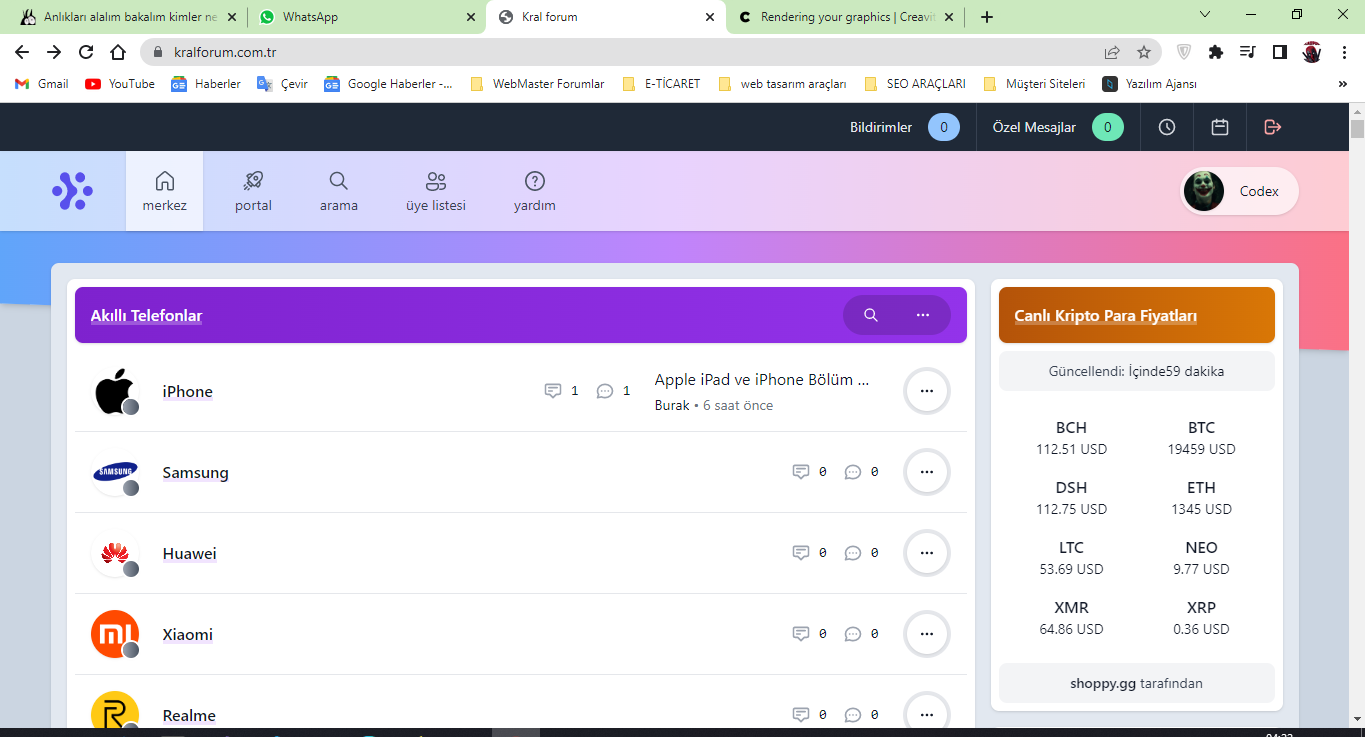
Task: Open more options in Akıllı Telefonlar header
Action: [x=923, y=315]
